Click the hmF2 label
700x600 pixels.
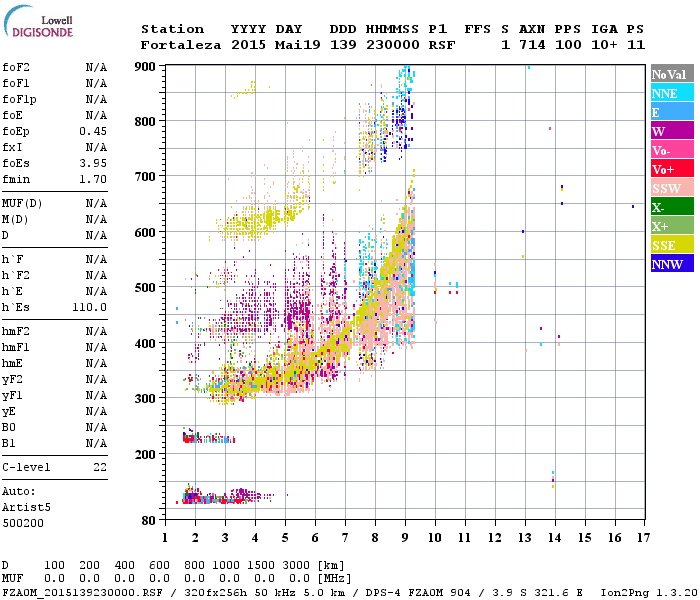tap(16, 331)
